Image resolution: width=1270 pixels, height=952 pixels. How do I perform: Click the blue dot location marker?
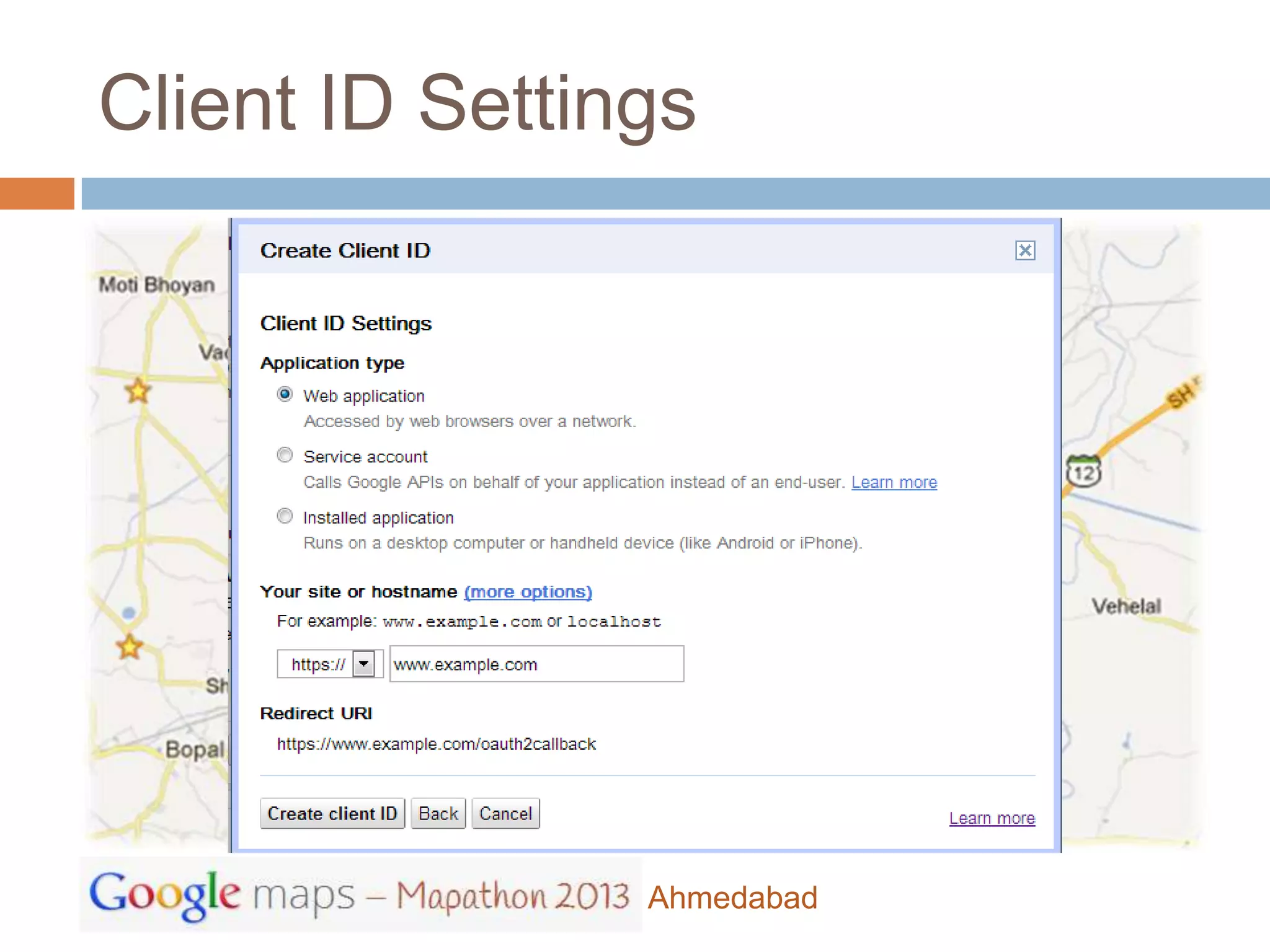click(128, 613)
